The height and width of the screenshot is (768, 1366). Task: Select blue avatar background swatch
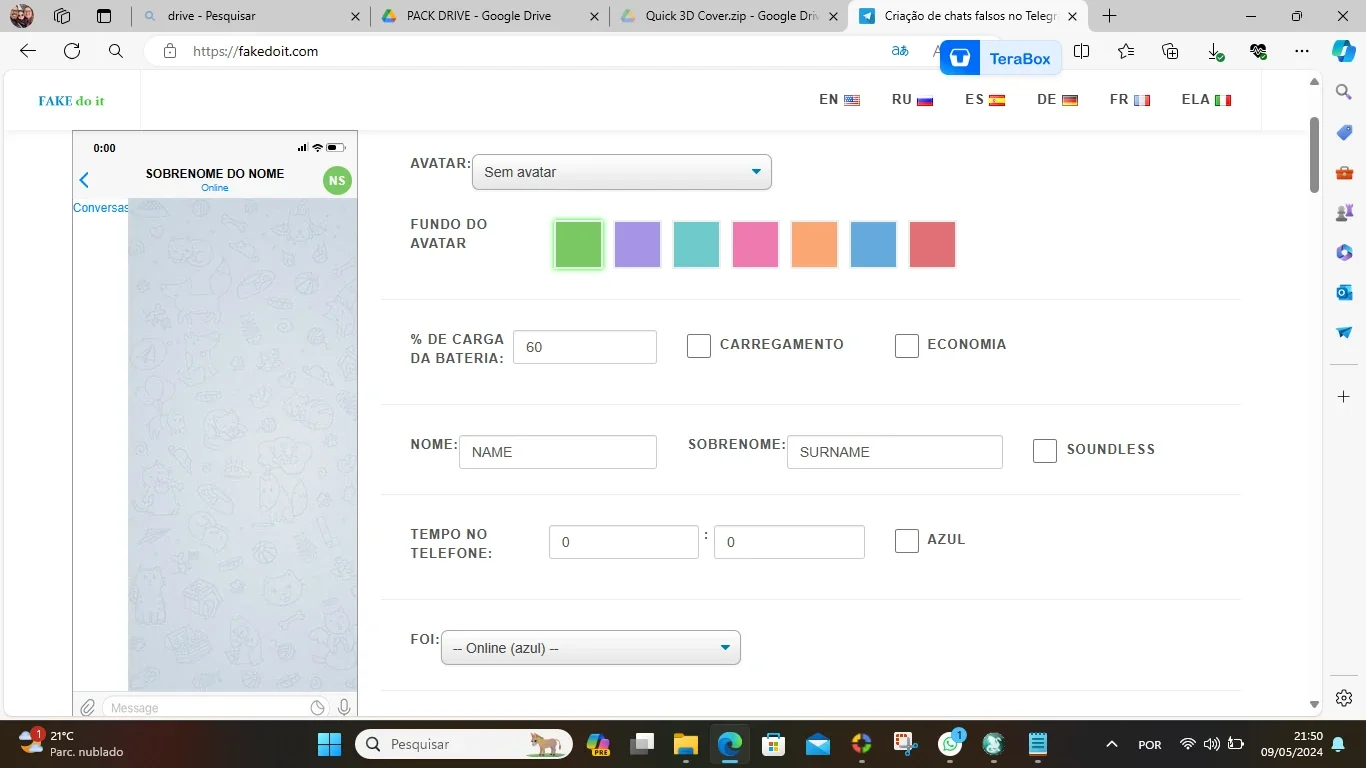874,245
